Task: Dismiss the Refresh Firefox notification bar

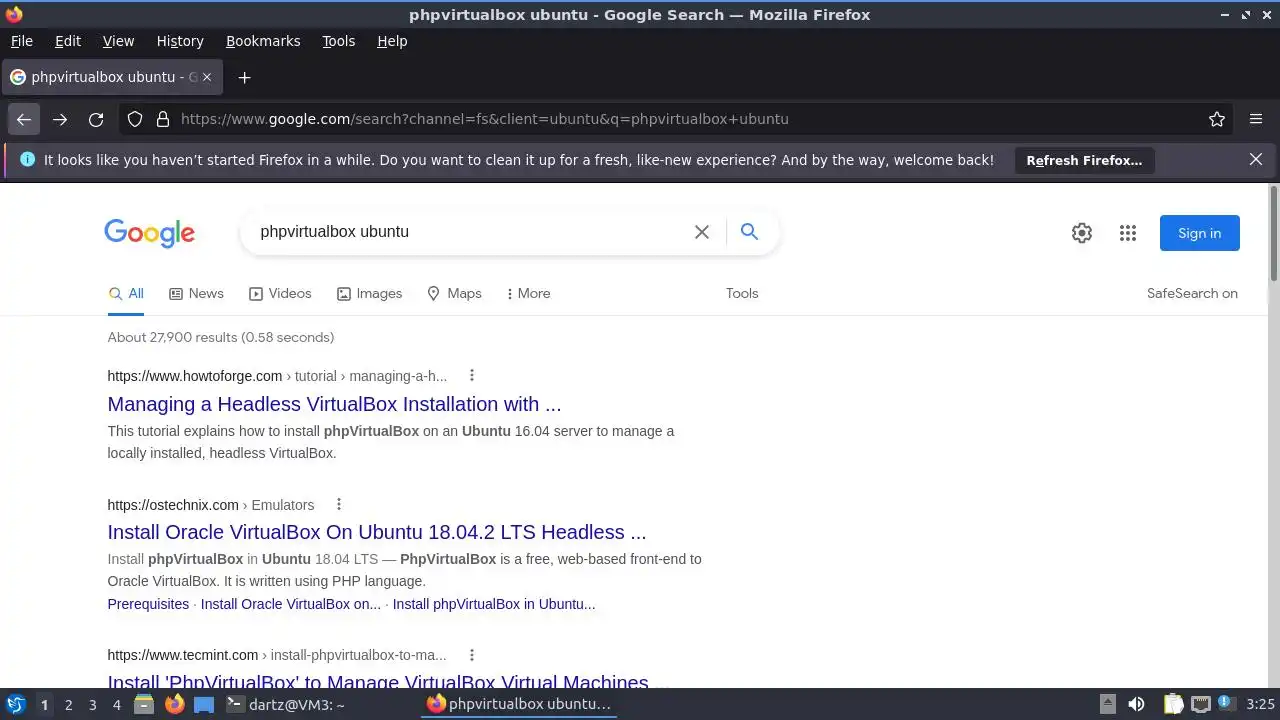Action: pyautogui.click(x=1256, y=159)
